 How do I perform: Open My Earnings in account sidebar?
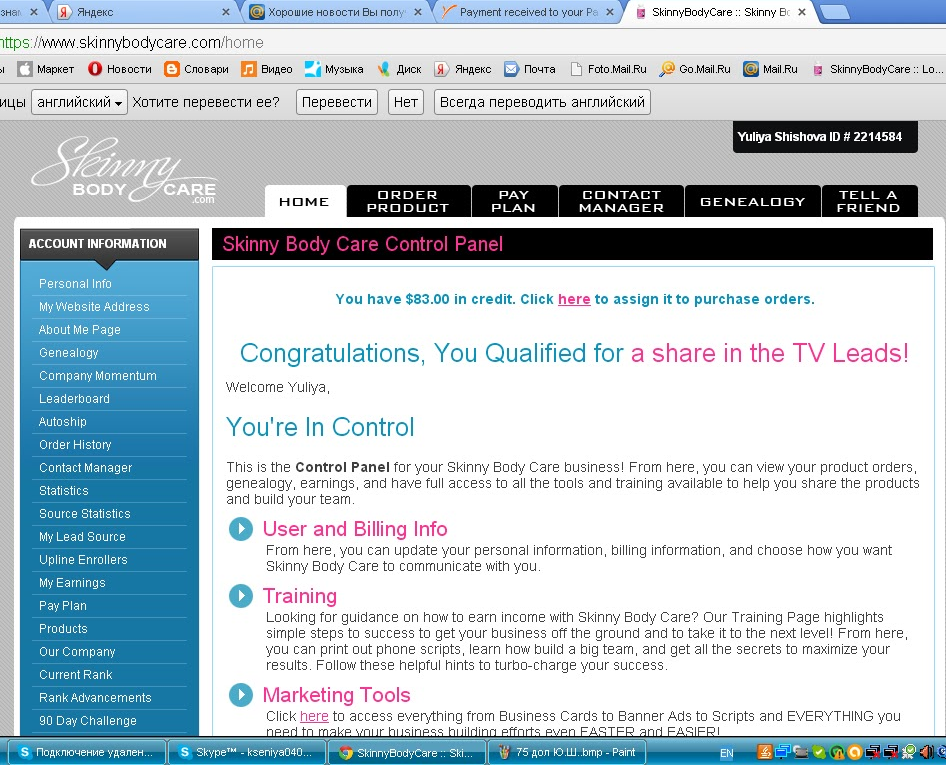[72, 583]
